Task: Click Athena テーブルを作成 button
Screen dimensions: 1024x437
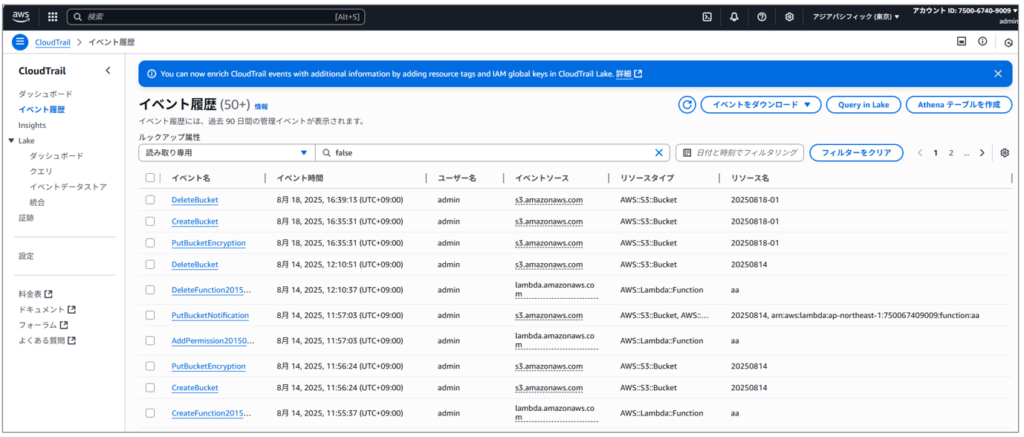Action: [959, 105]
